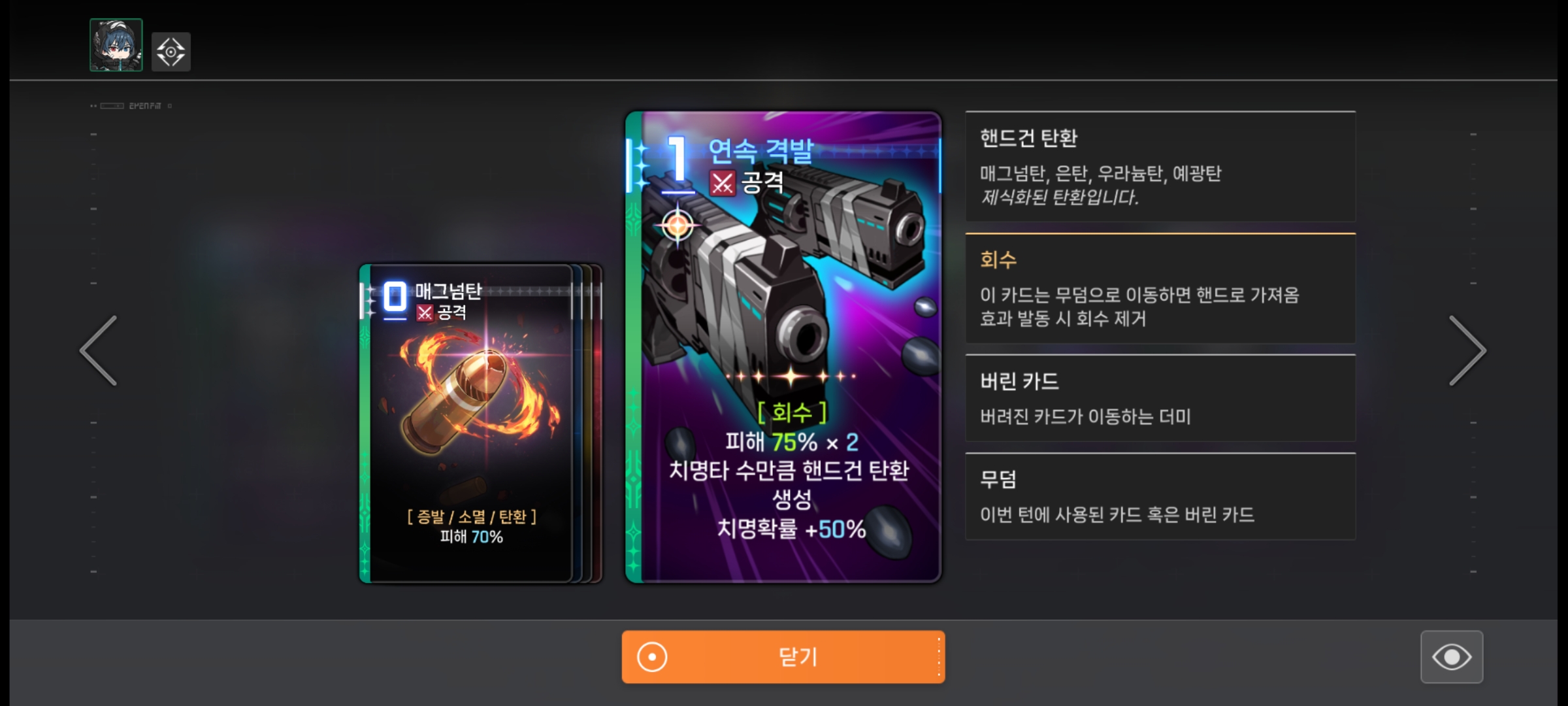The image size is (1568, 706).
Task: Tap the 연속 격발 handgun card
Action: pos(783,347)
